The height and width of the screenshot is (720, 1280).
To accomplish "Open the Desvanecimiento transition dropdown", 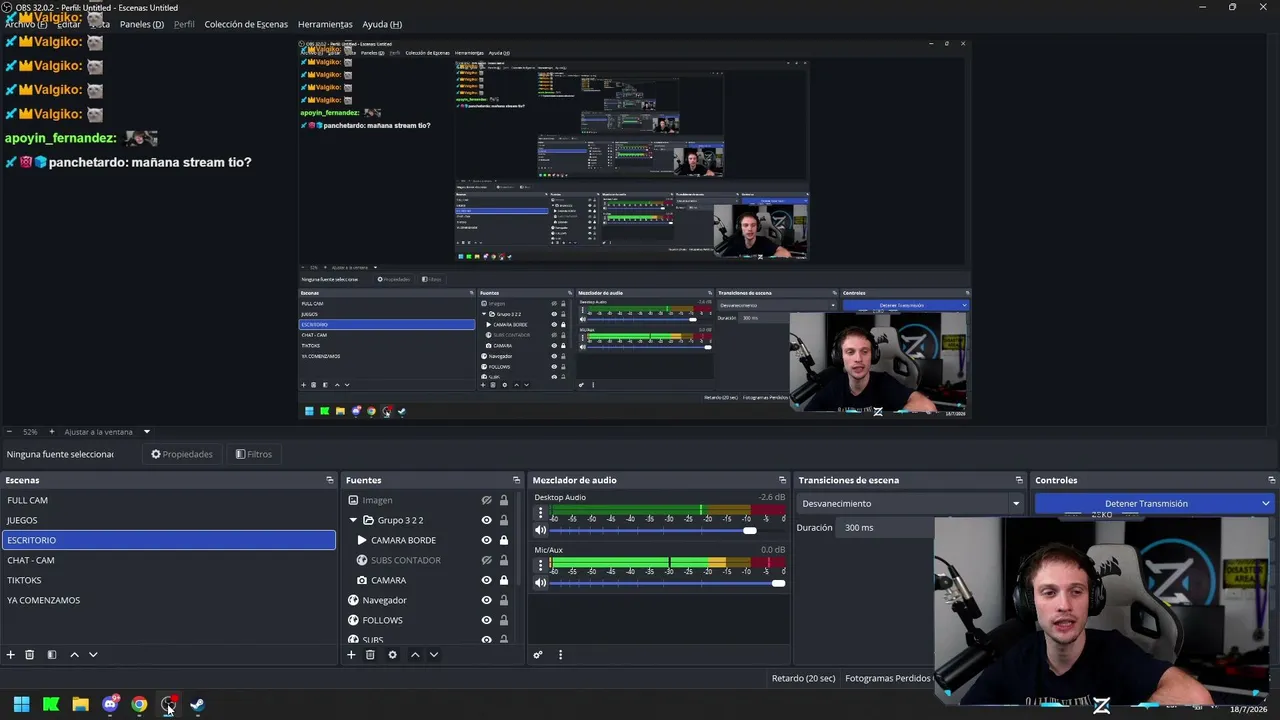I will [911, 503].
